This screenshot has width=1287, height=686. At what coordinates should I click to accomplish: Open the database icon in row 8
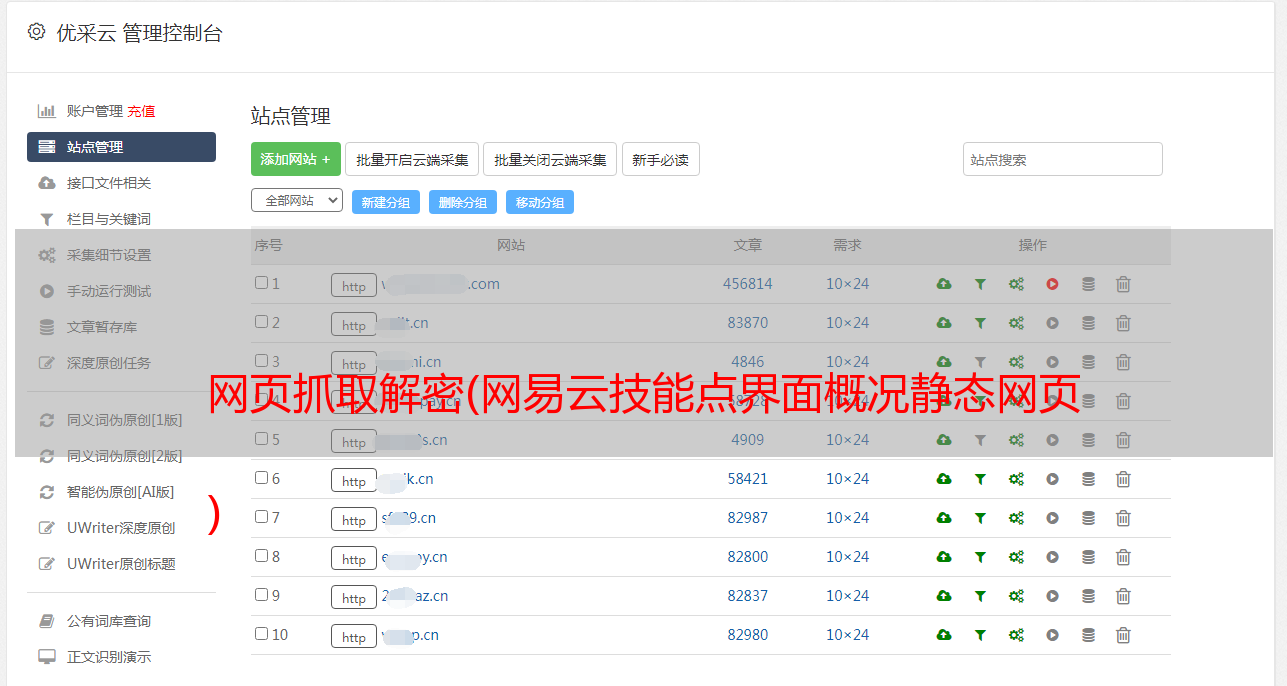point(1088,557)
